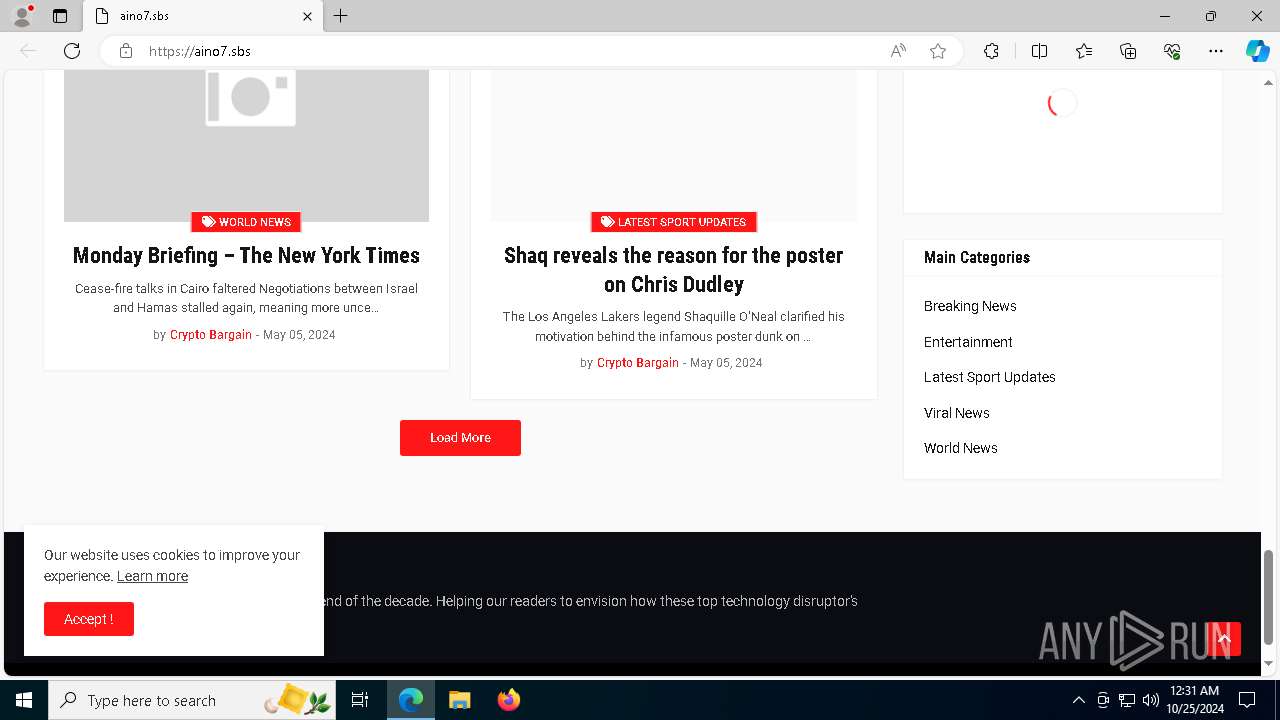The image size is (1280, 720).
Task: View site information lock icon
Action: coord(126,51)
